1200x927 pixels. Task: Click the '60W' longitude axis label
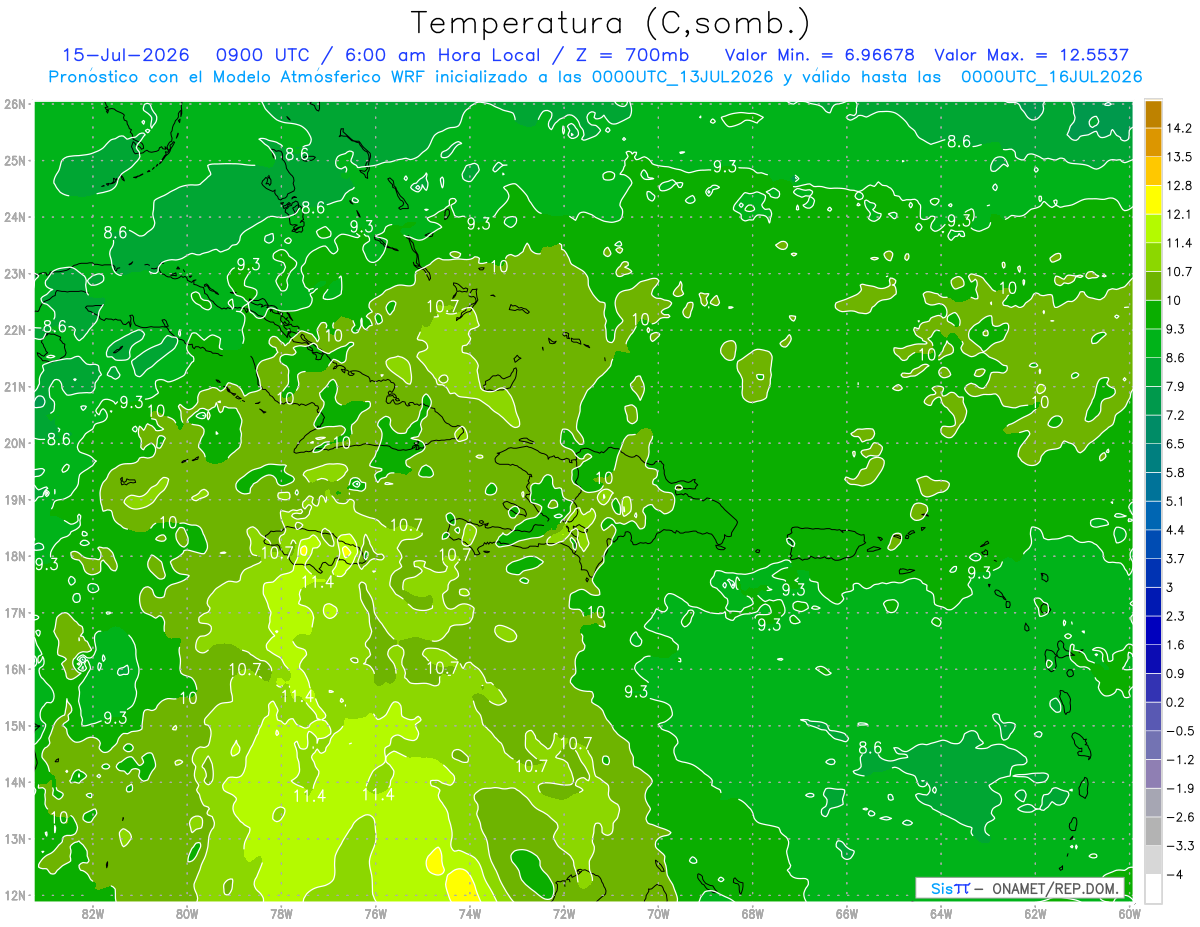click(x=1130, y=913)
